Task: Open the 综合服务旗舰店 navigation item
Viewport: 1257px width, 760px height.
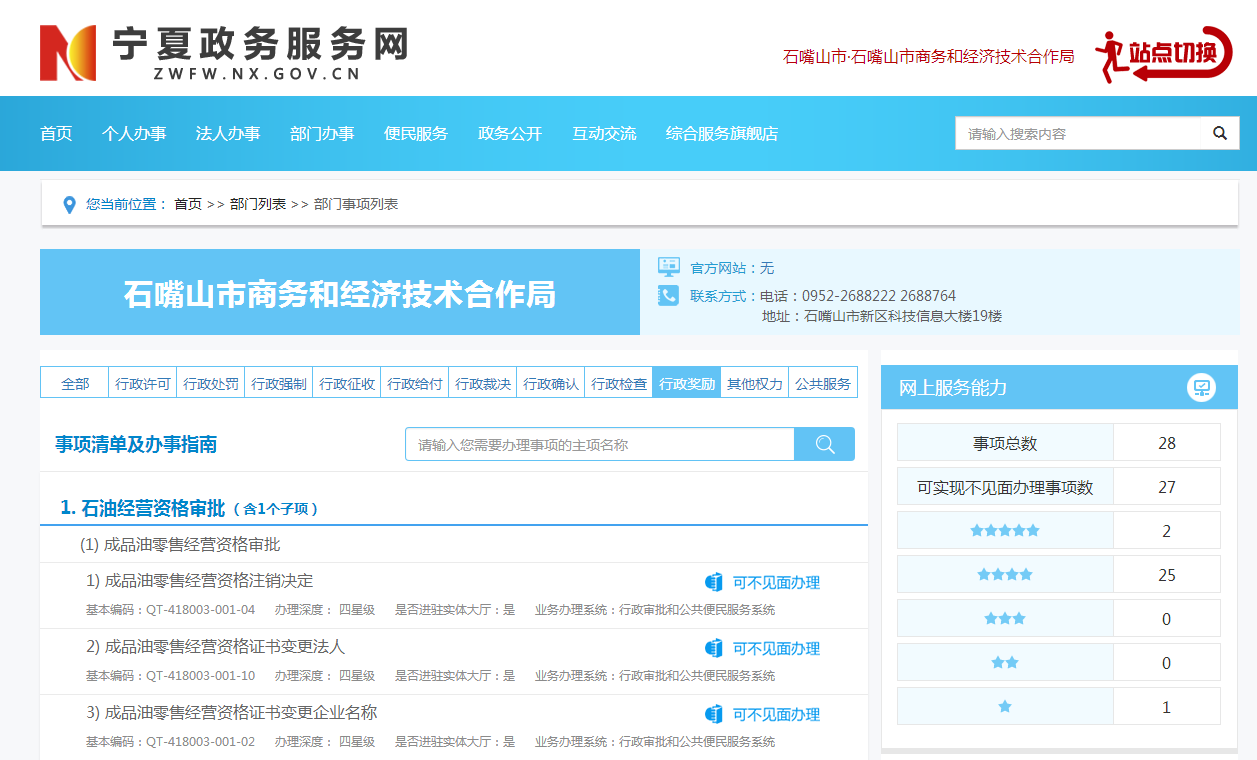Action: point(721,134)
